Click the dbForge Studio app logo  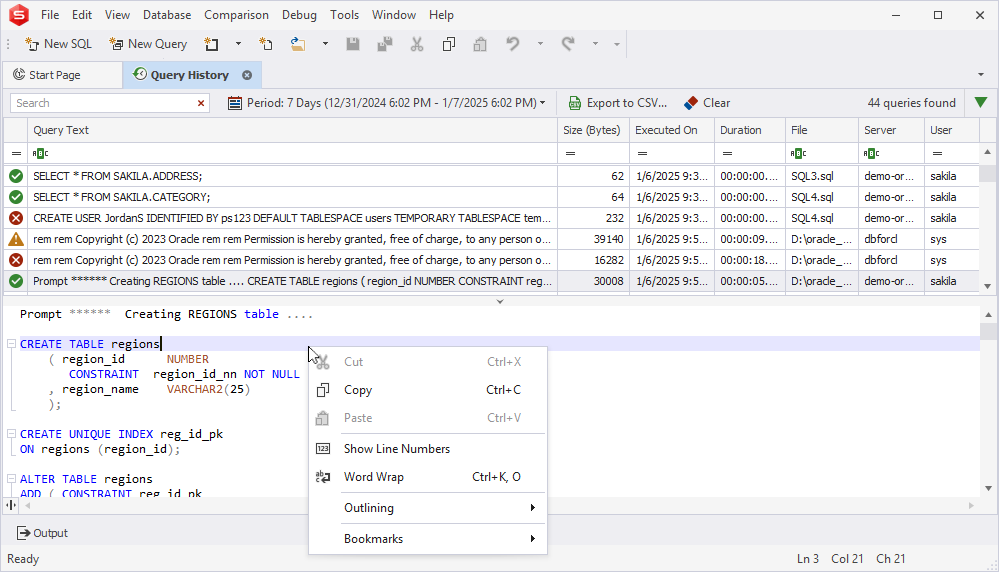pos(18,15)
